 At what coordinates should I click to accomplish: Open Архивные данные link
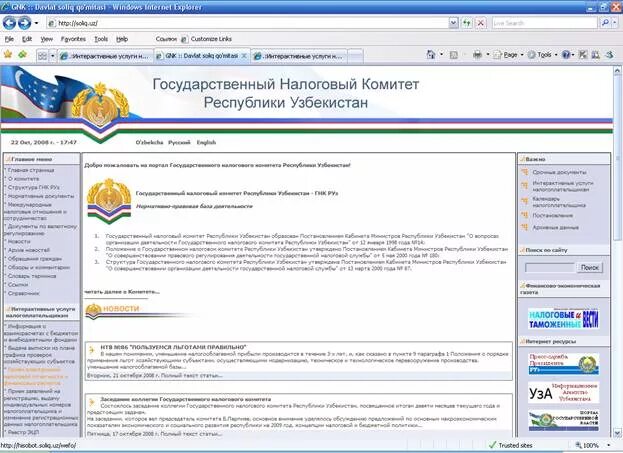point(555,227)
